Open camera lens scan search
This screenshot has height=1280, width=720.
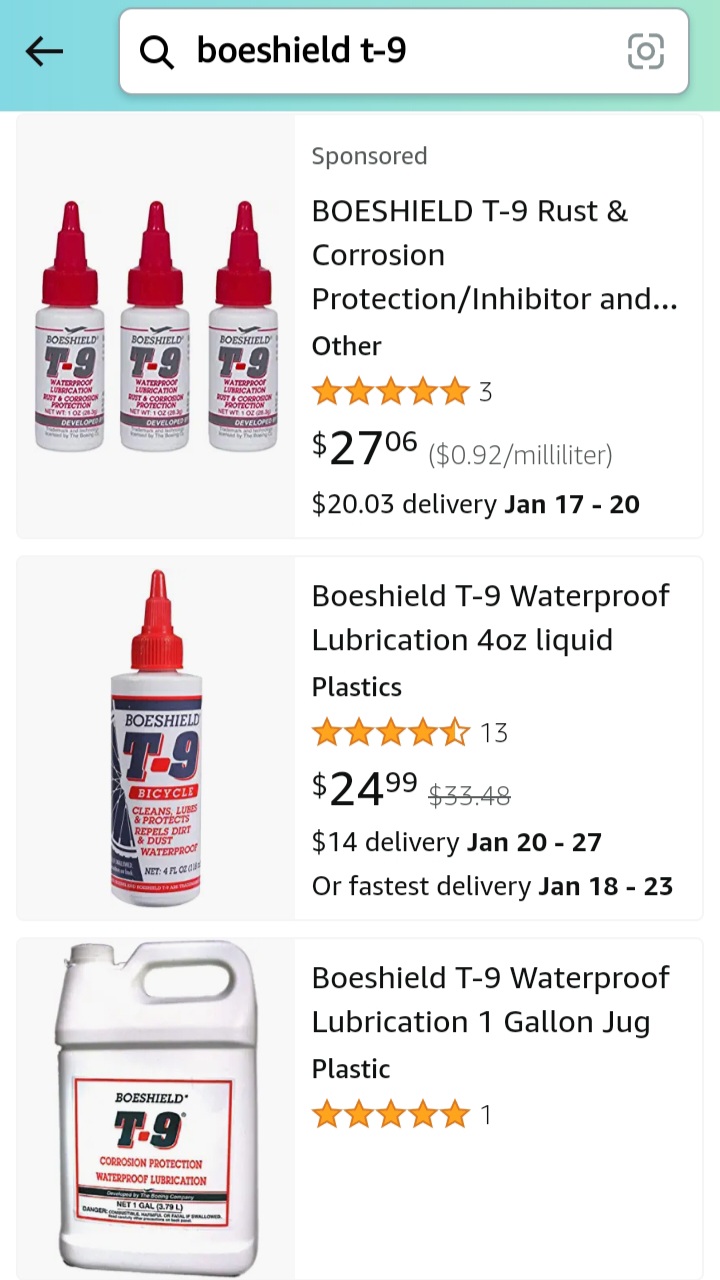point(645,51)
